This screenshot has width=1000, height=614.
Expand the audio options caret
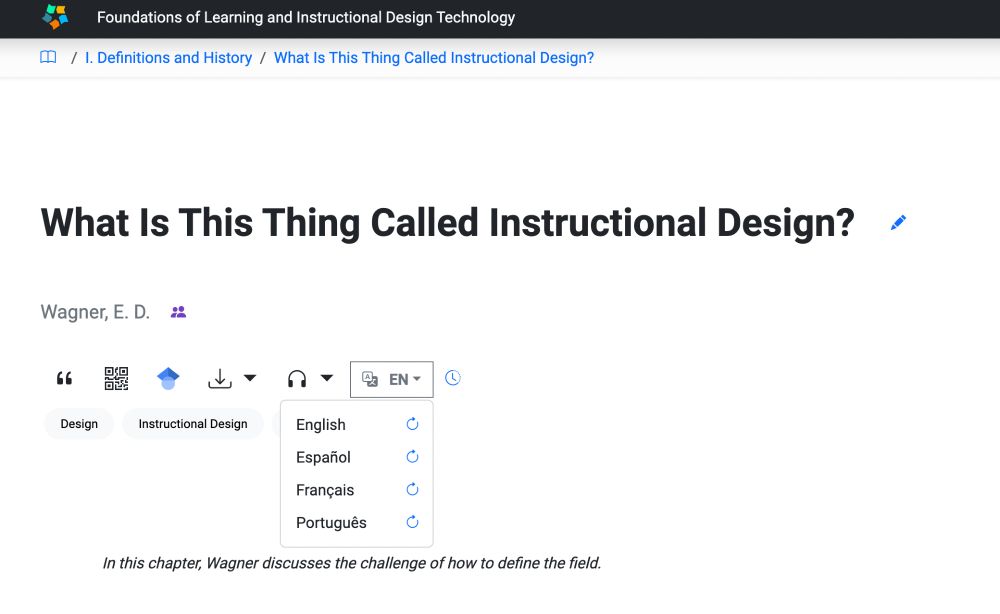(x=327, y=378)
